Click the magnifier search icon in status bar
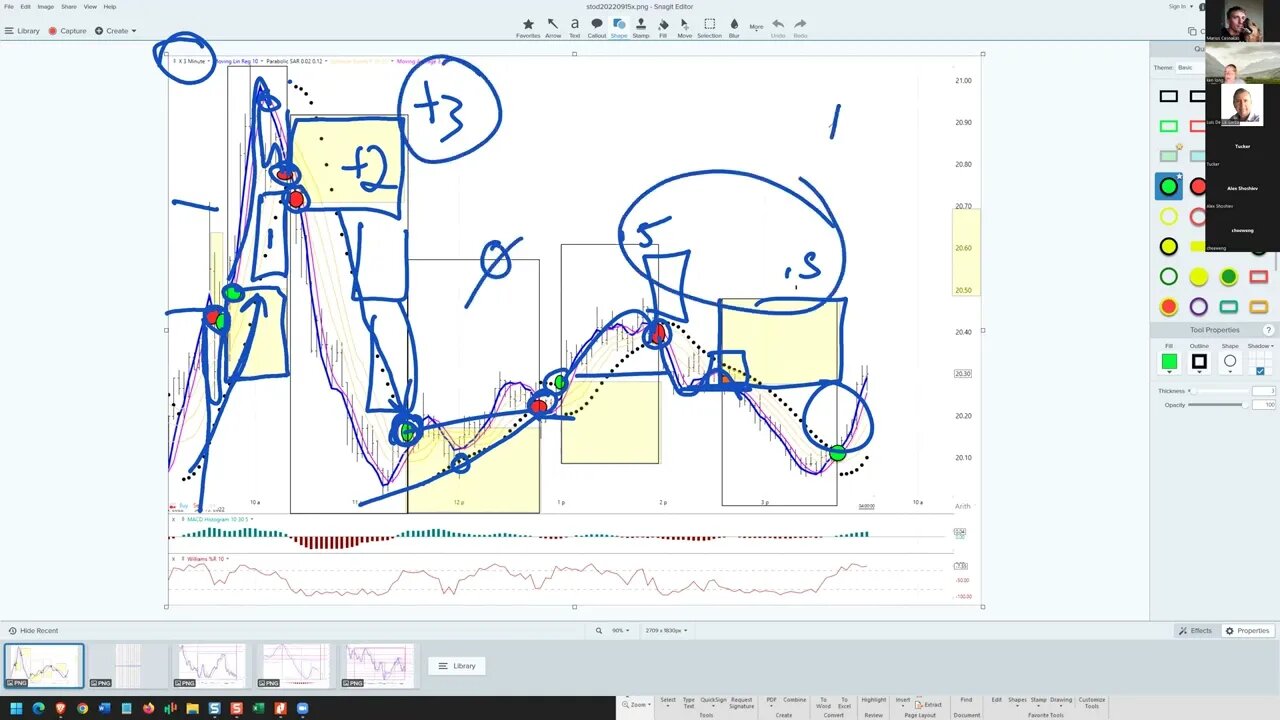The height and width of the screenshot is (720, 1280). pyautogui.click(x=599, y=631)
